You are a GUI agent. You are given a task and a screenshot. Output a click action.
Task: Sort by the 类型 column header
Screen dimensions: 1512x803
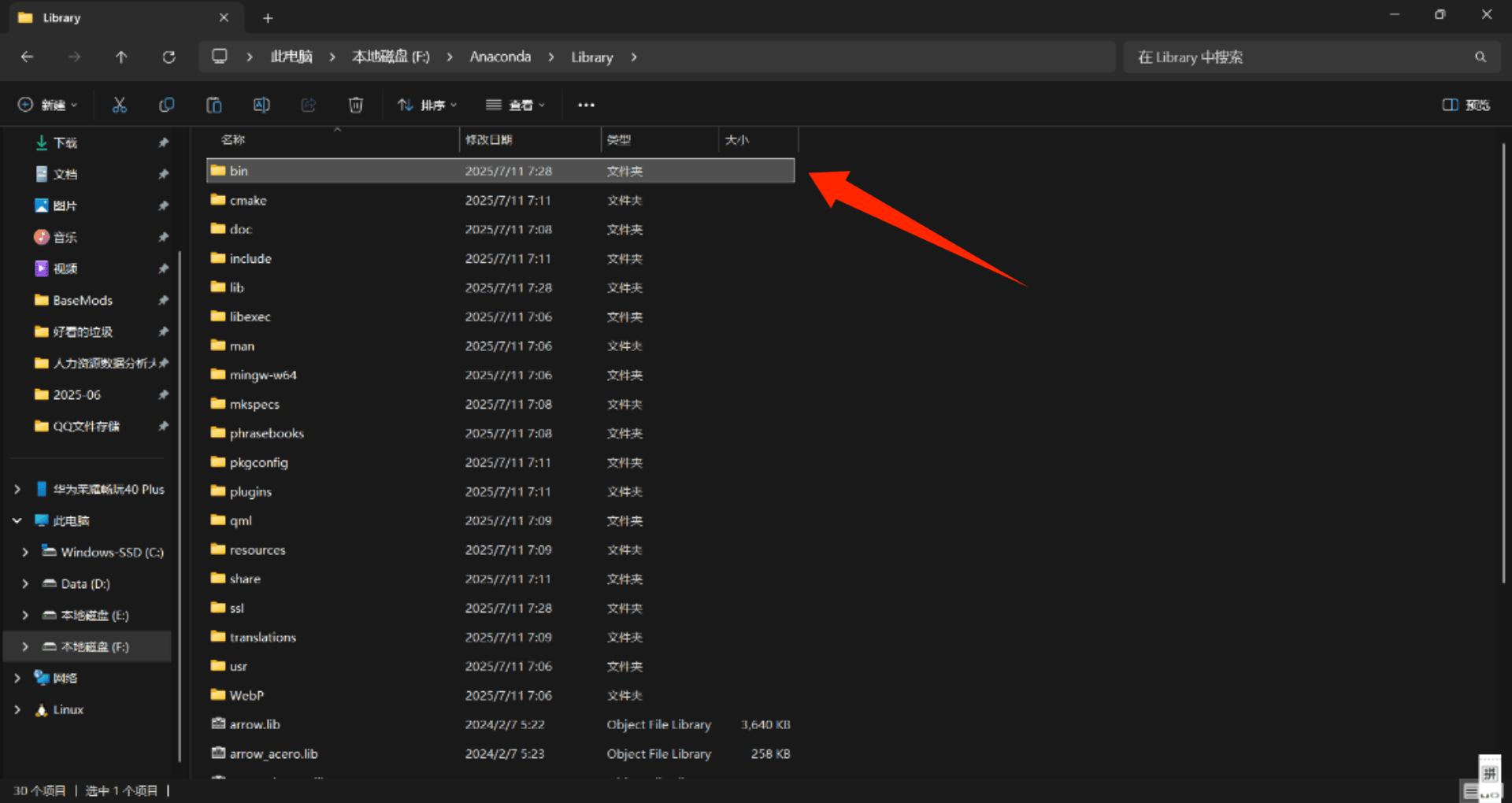pyautogui.click(x=660, y=139)
